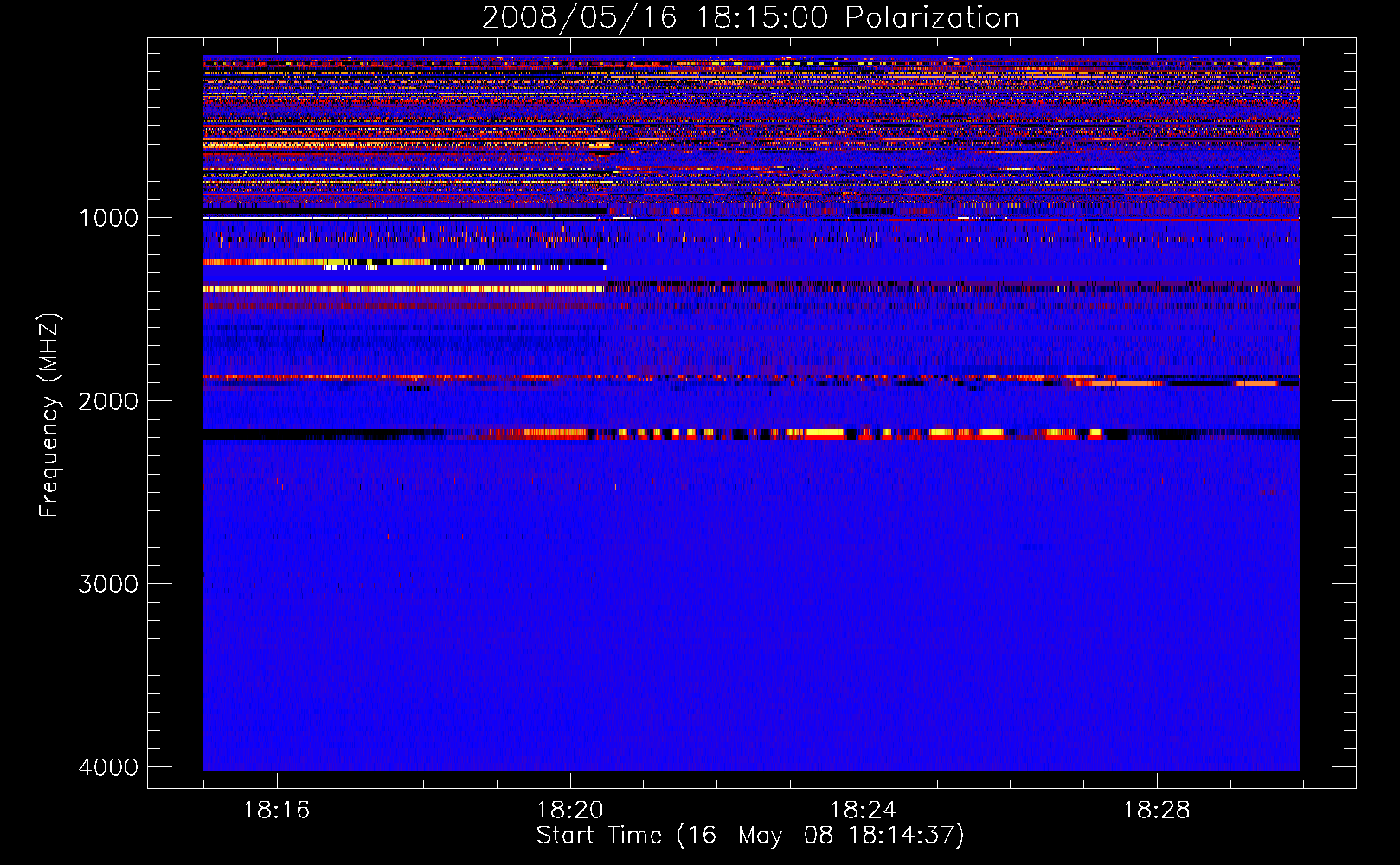This screenshot has width=1400, height=865.
Task: Click the plot title "2008/05/16 18:15:00 Polarization"
Action: coord(750,18)
